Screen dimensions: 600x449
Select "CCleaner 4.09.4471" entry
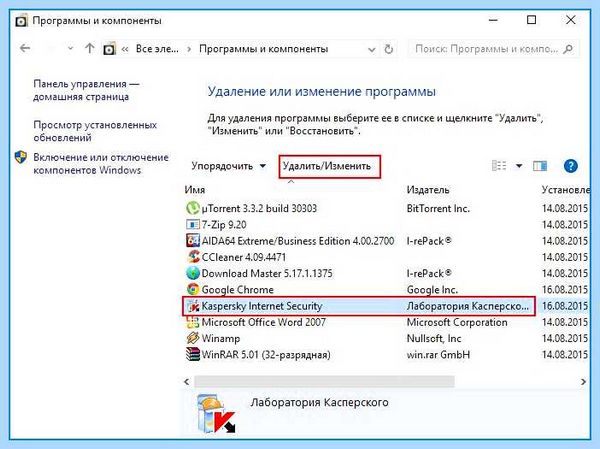(x=244, y=257)
